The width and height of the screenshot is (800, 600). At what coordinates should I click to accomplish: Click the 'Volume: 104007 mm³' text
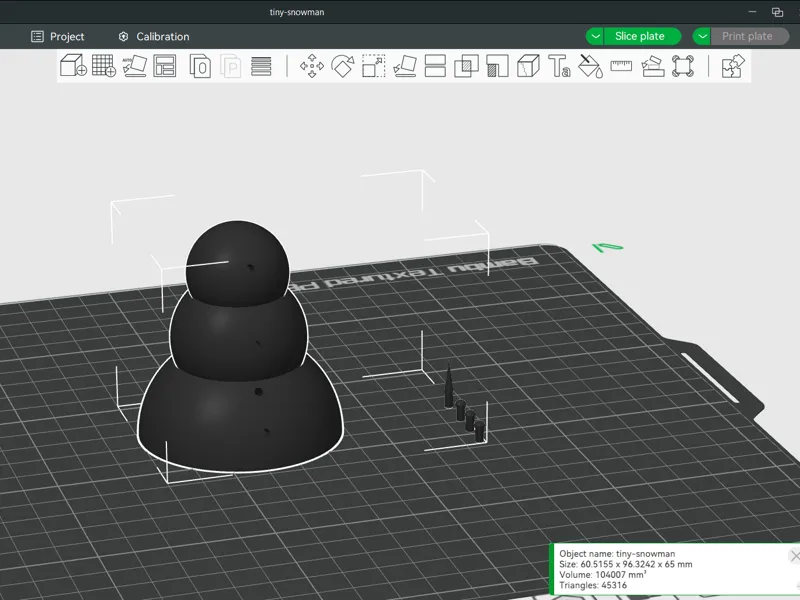[603, 574]
